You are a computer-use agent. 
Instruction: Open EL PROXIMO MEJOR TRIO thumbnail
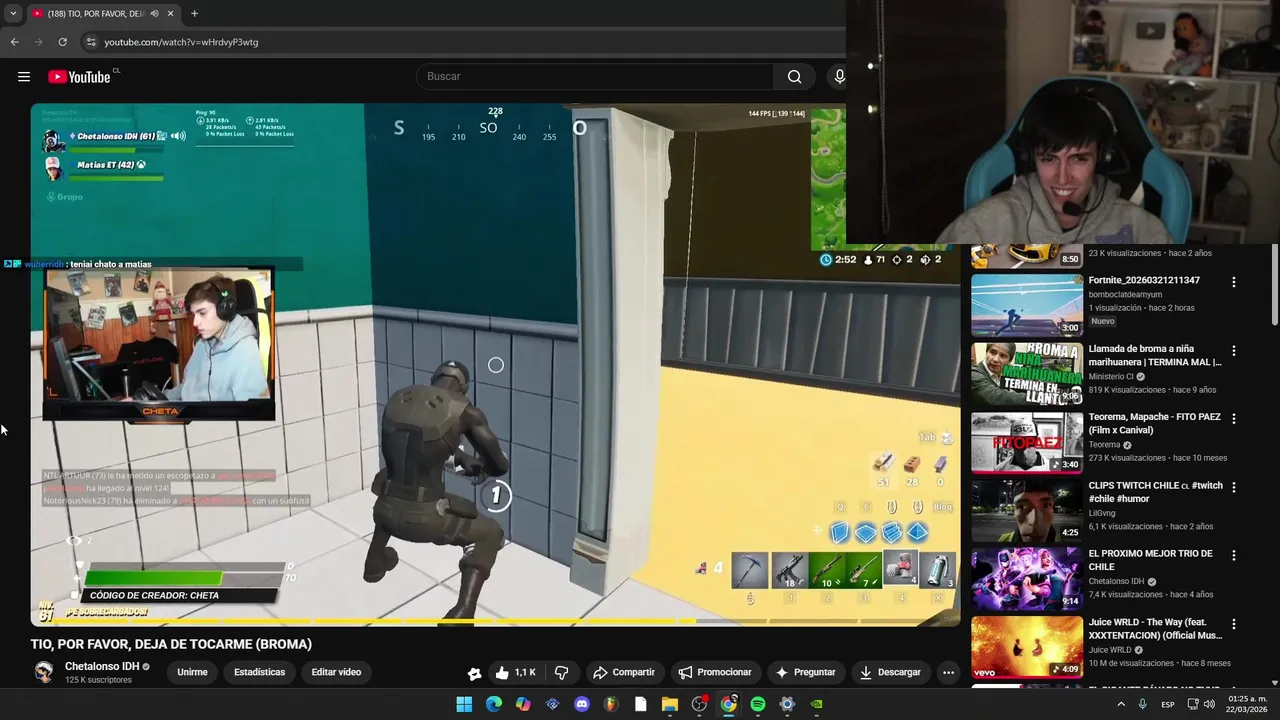coord(1027,578)
